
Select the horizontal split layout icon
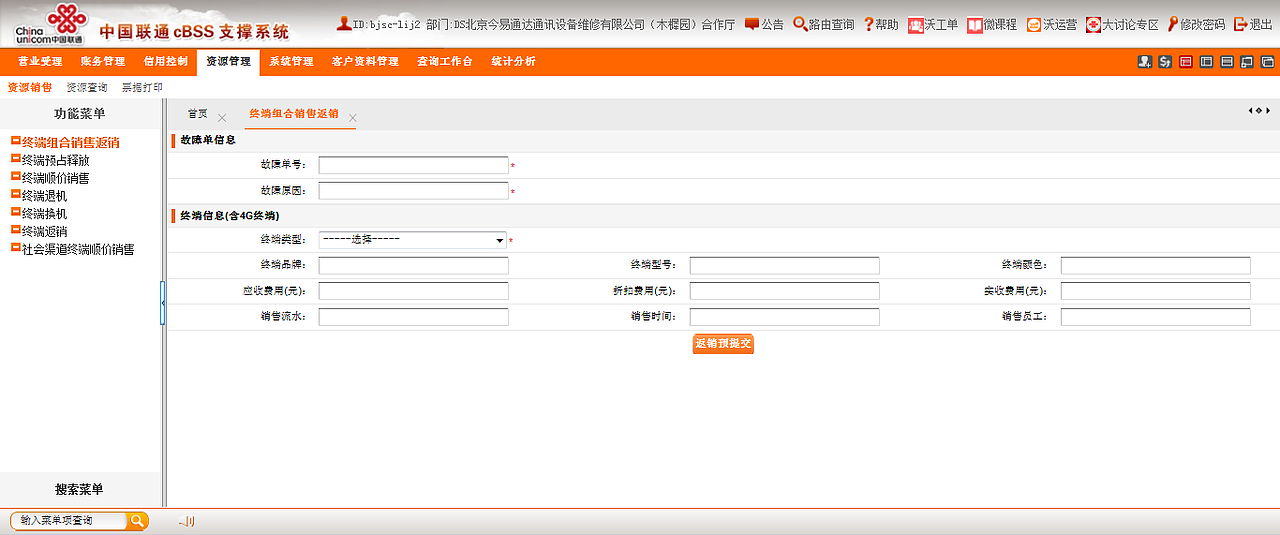tap(1226, 62)
